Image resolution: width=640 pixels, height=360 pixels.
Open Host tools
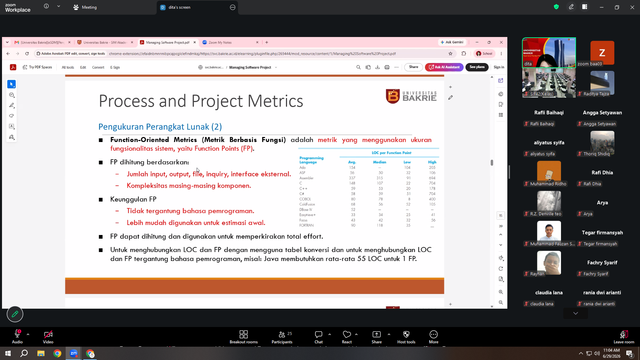(x=406, y=336)
